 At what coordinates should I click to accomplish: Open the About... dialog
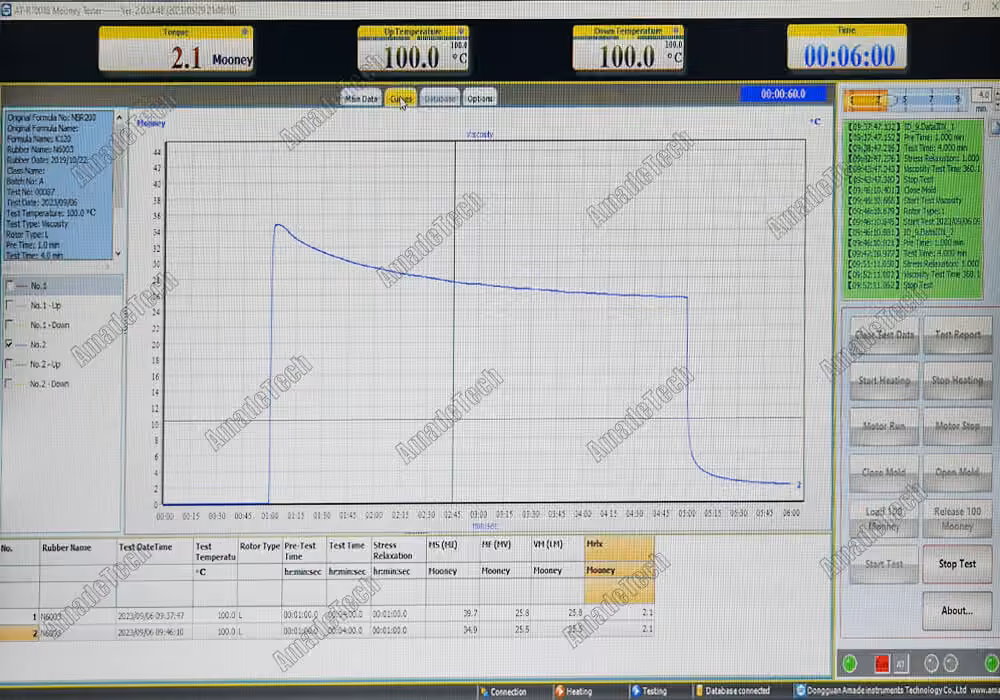click(x=957, y=611)
